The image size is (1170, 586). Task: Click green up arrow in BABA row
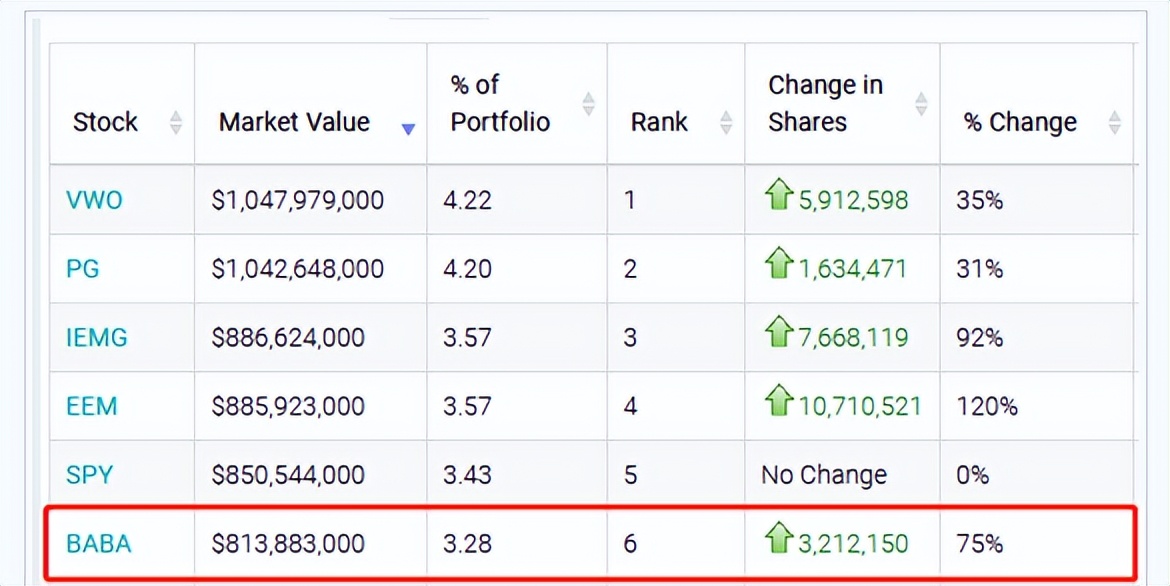pyautogui.click(x=778, y=541)
